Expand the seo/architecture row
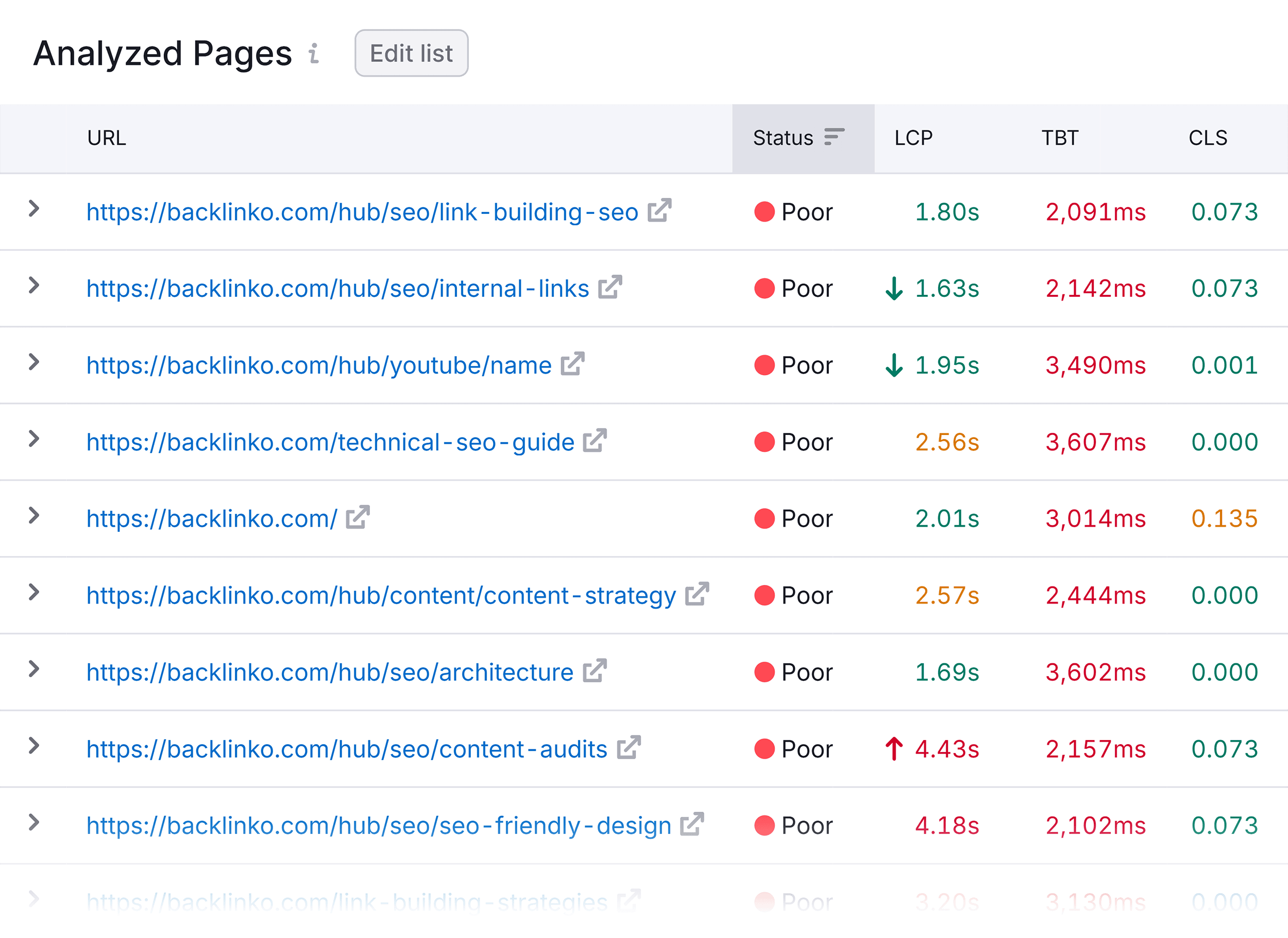Viewport: 1288px width, 938px height. (x=34, y=669)
